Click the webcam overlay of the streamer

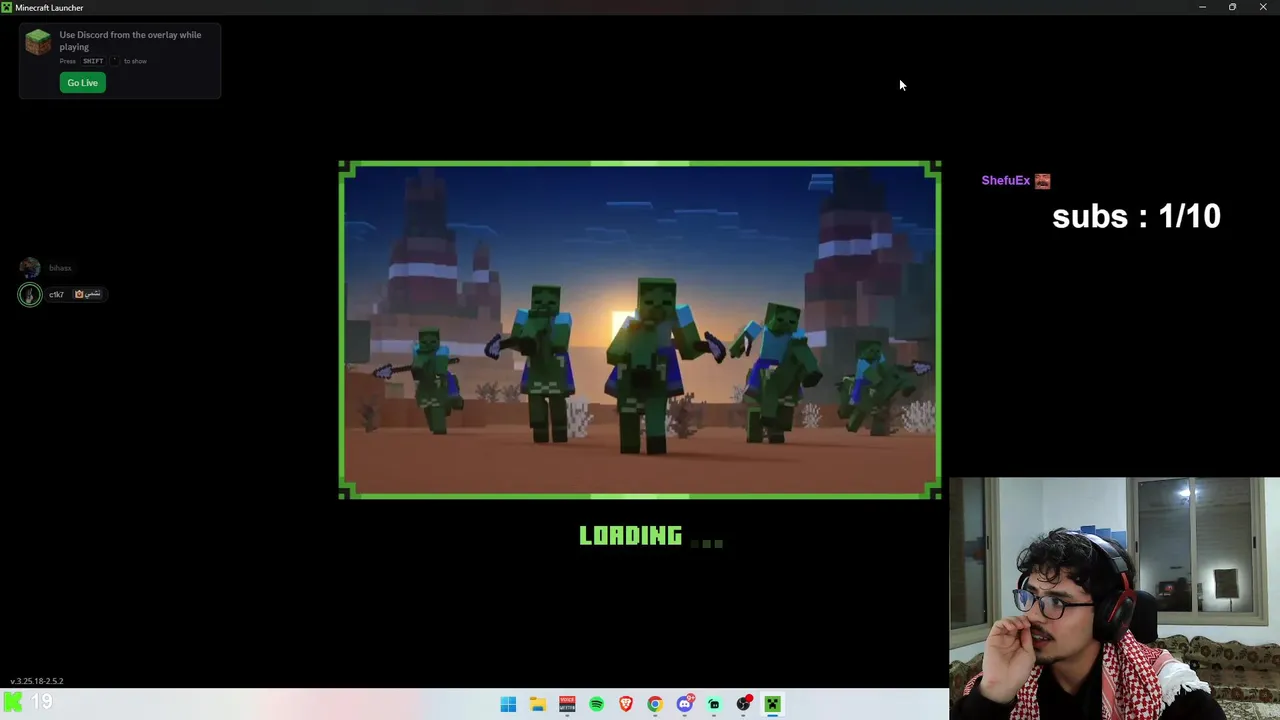1114,598
